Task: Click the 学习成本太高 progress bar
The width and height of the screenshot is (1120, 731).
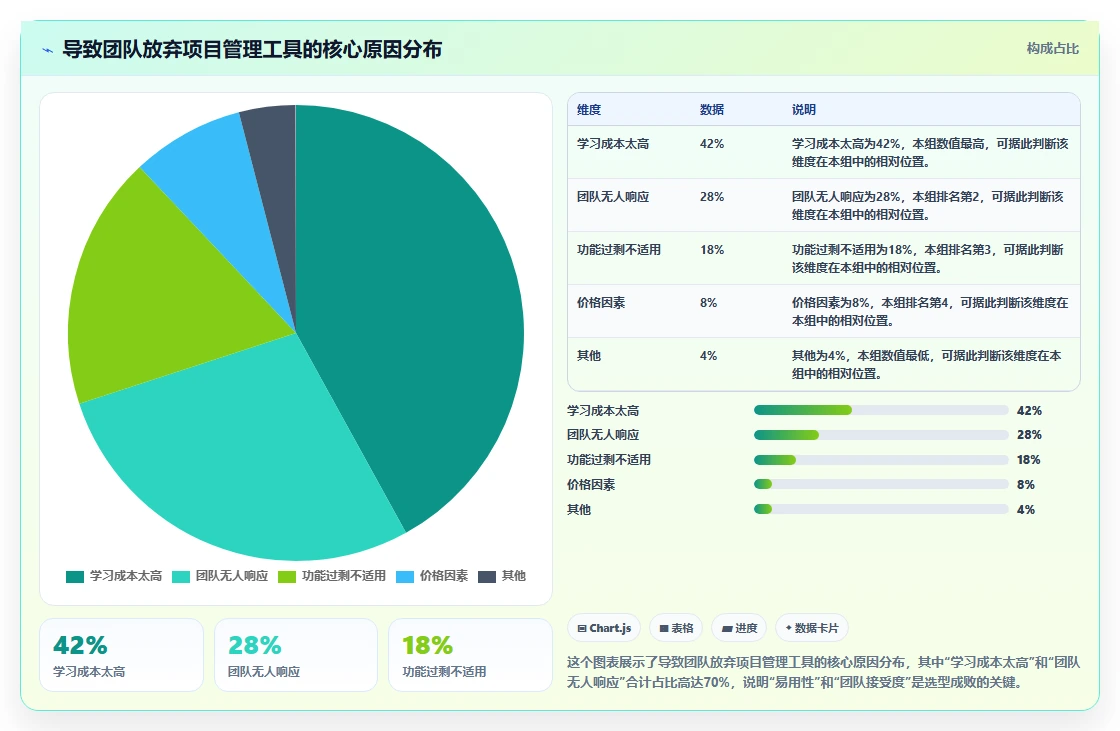Action: click(x=881, y=410)
